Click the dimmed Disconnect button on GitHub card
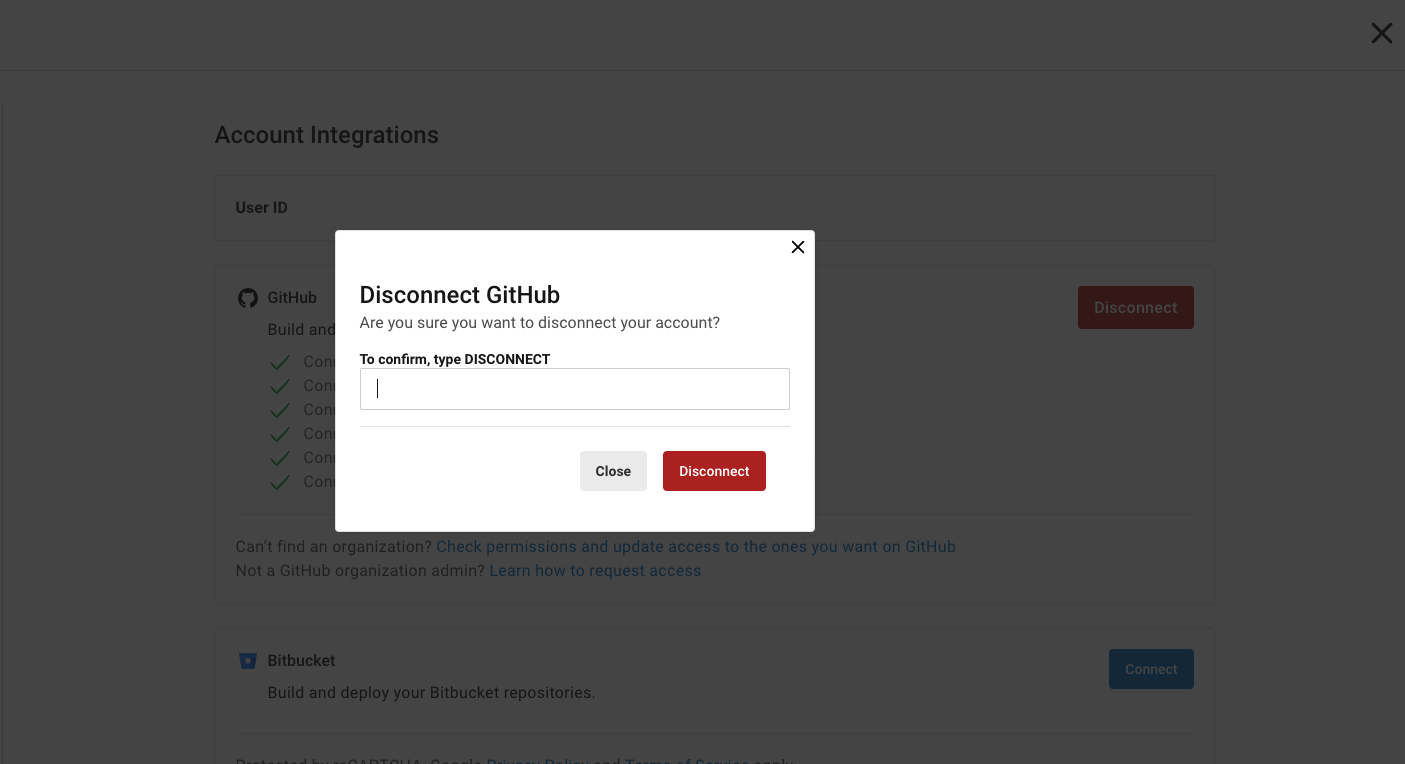Image resolution: width=1405 pixels, height=764 pixels. (x=1135, y=308)
